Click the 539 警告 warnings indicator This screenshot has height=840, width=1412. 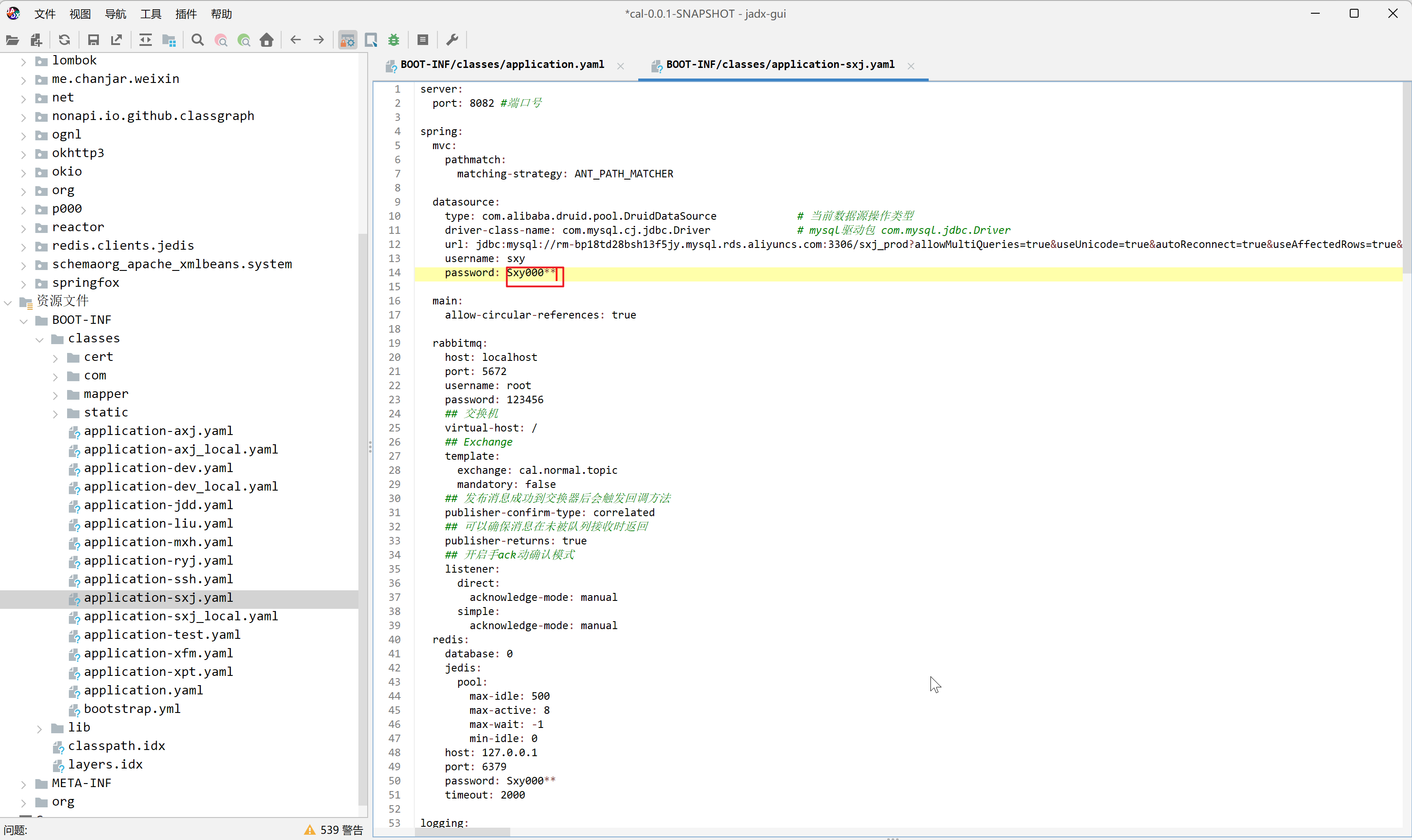click(334, 830)
